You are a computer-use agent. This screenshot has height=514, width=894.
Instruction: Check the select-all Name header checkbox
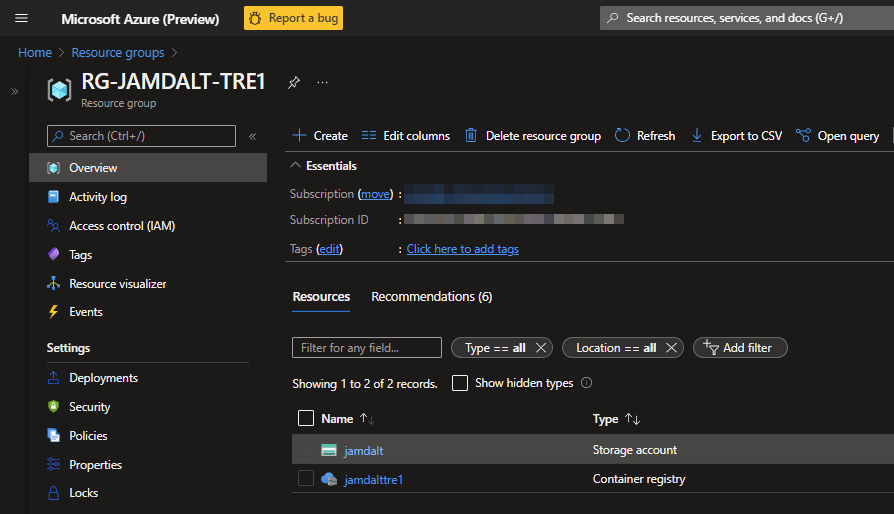point(306,419)
